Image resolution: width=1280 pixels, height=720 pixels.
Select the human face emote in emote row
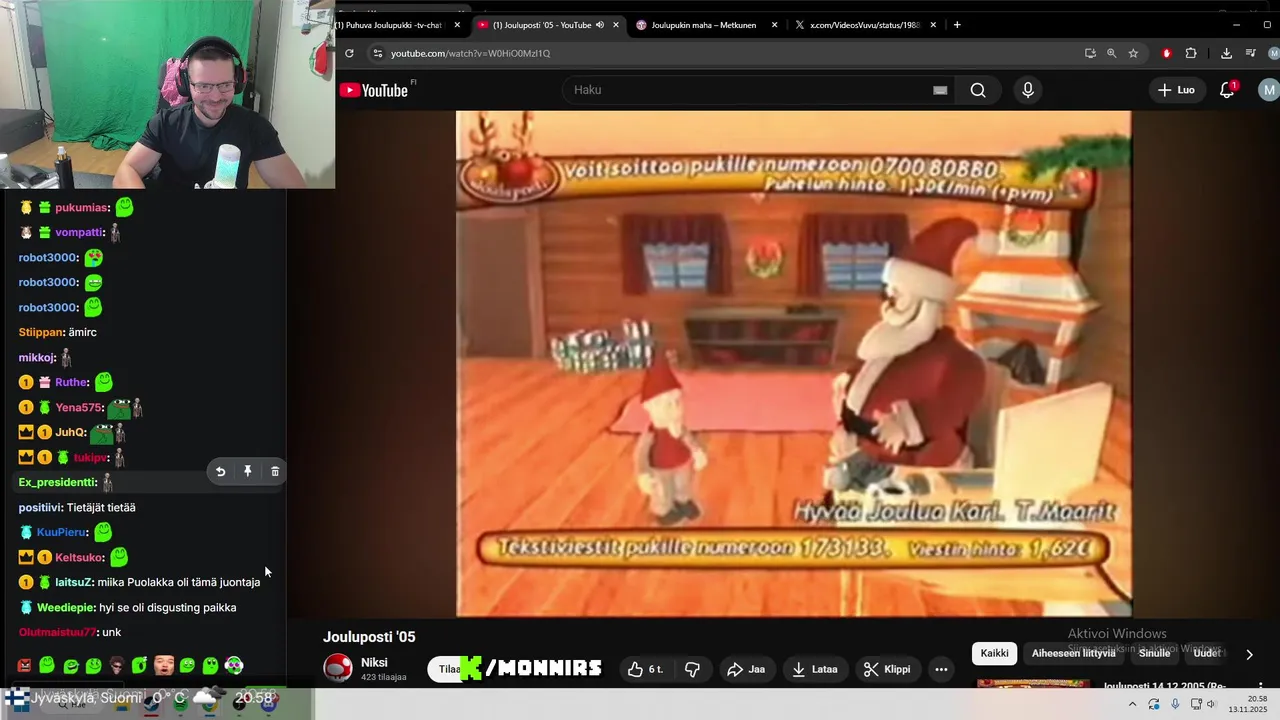(164, 665)
